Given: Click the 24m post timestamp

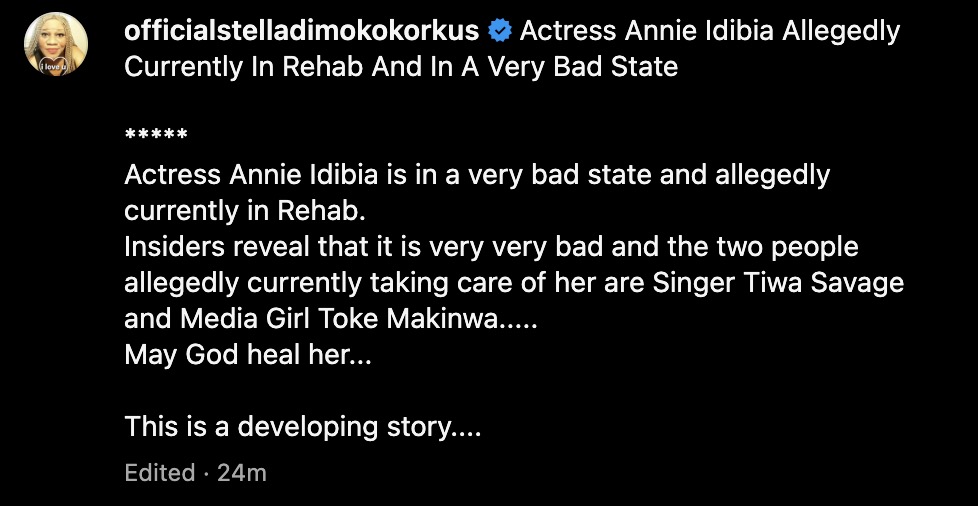Looking at the screenshot, I should 243,473.
